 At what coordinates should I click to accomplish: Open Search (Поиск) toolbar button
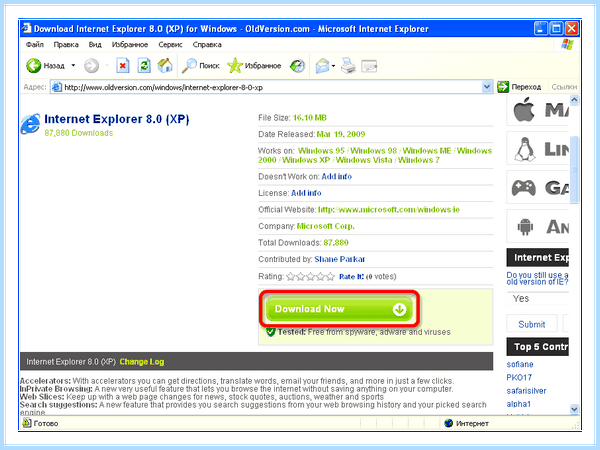click(x=201, y=66)
